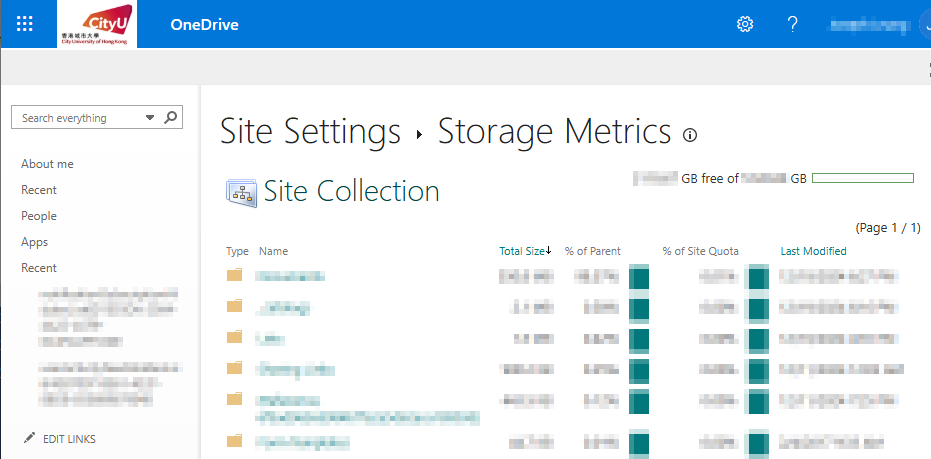
Task: Click the Site Collection hierarchy icon
Action: (241, 193)
